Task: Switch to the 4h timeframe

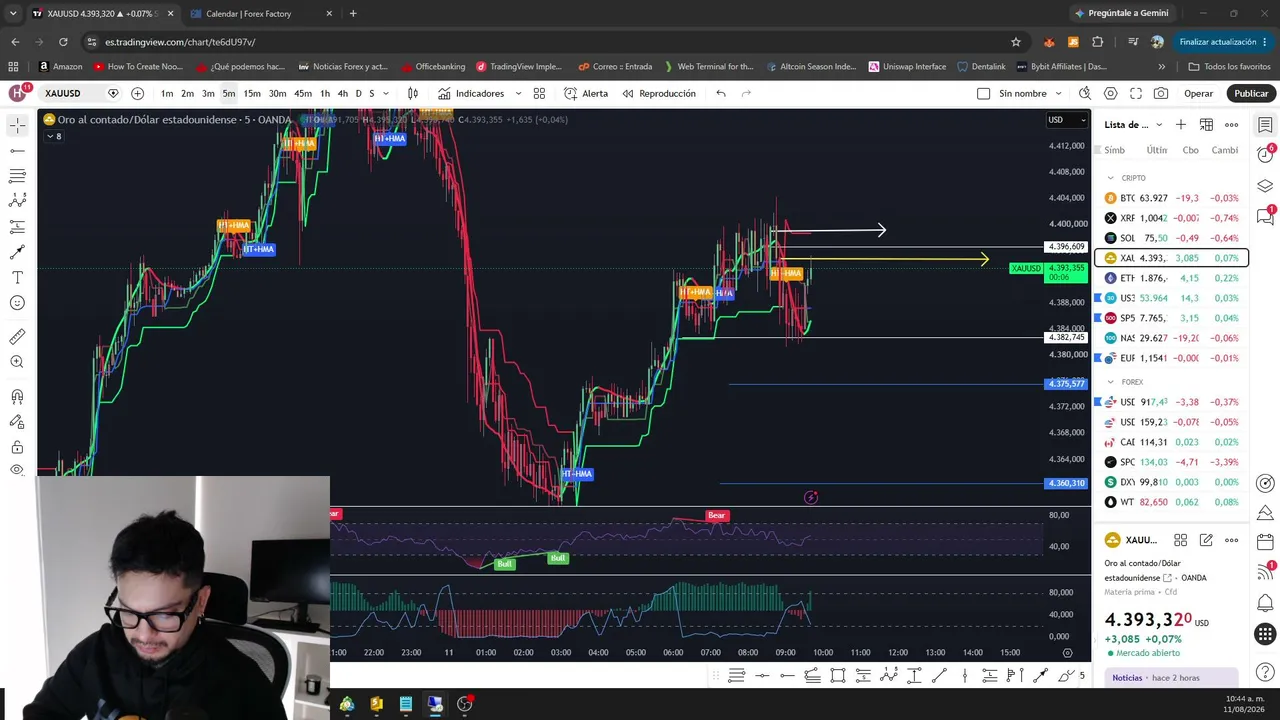Action: point(343,93)
